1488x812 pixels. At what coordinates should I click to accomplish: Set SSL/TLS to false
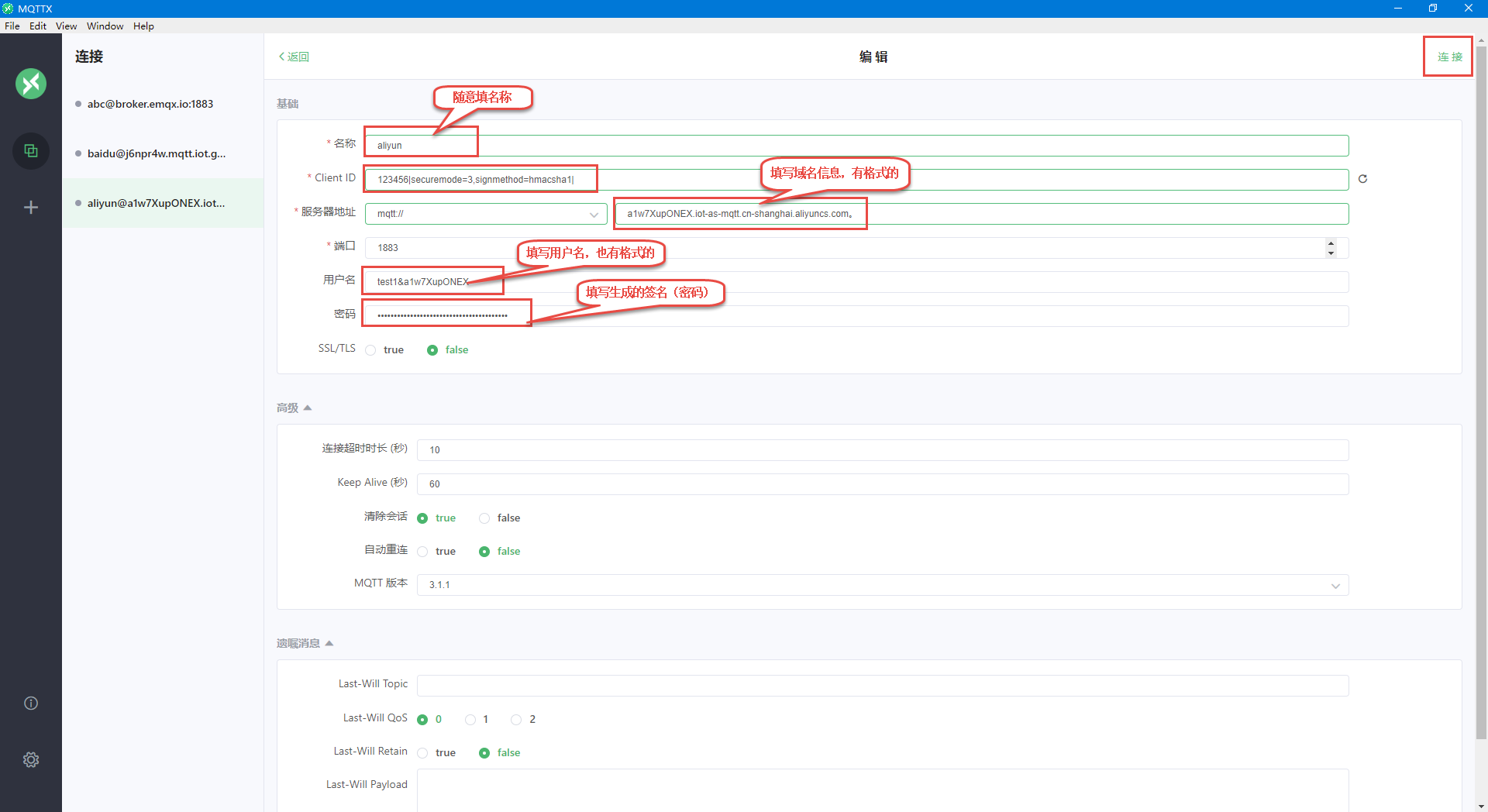tap(448, 350)
